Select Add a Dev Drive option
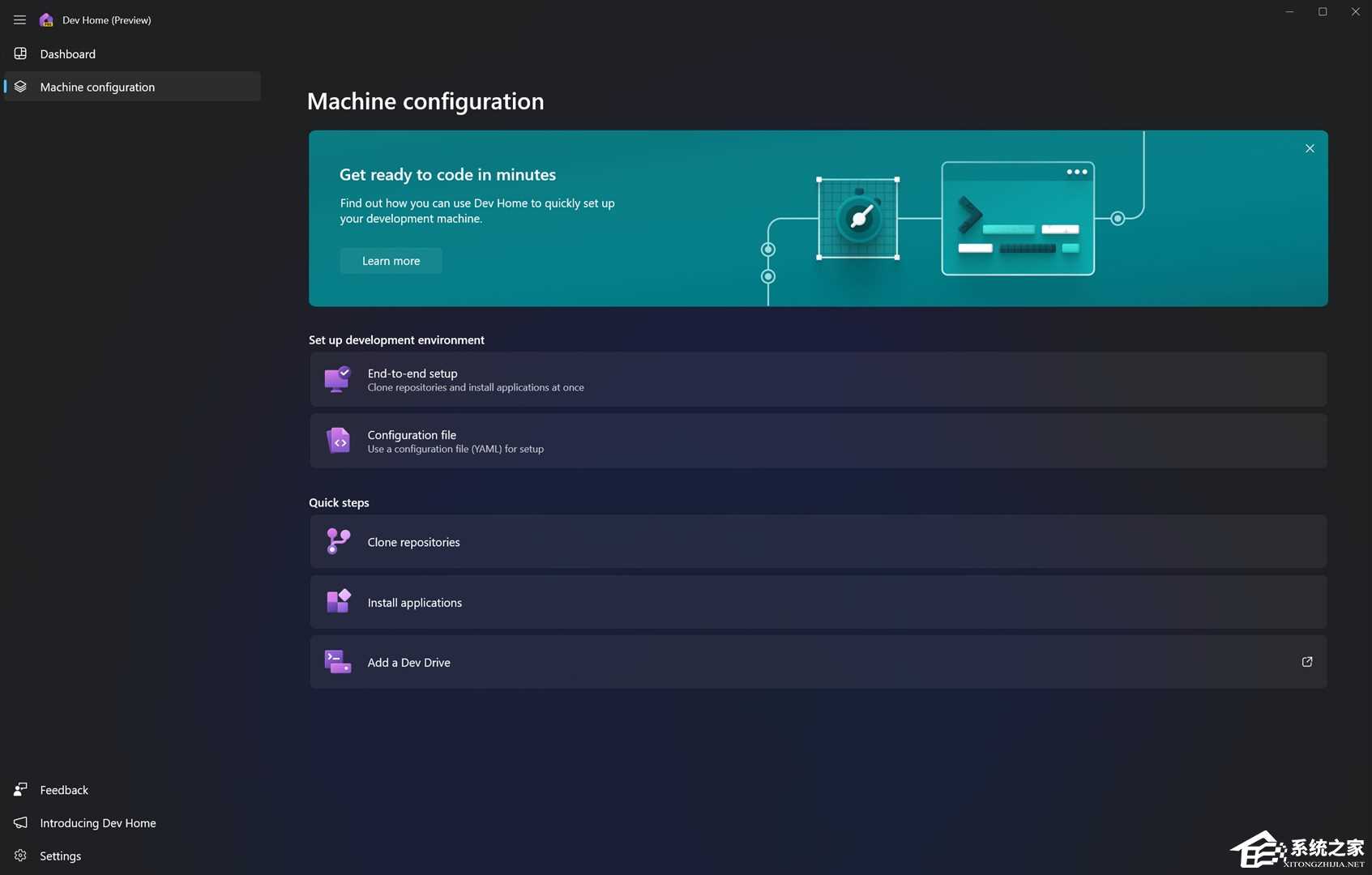 (818, 662)
